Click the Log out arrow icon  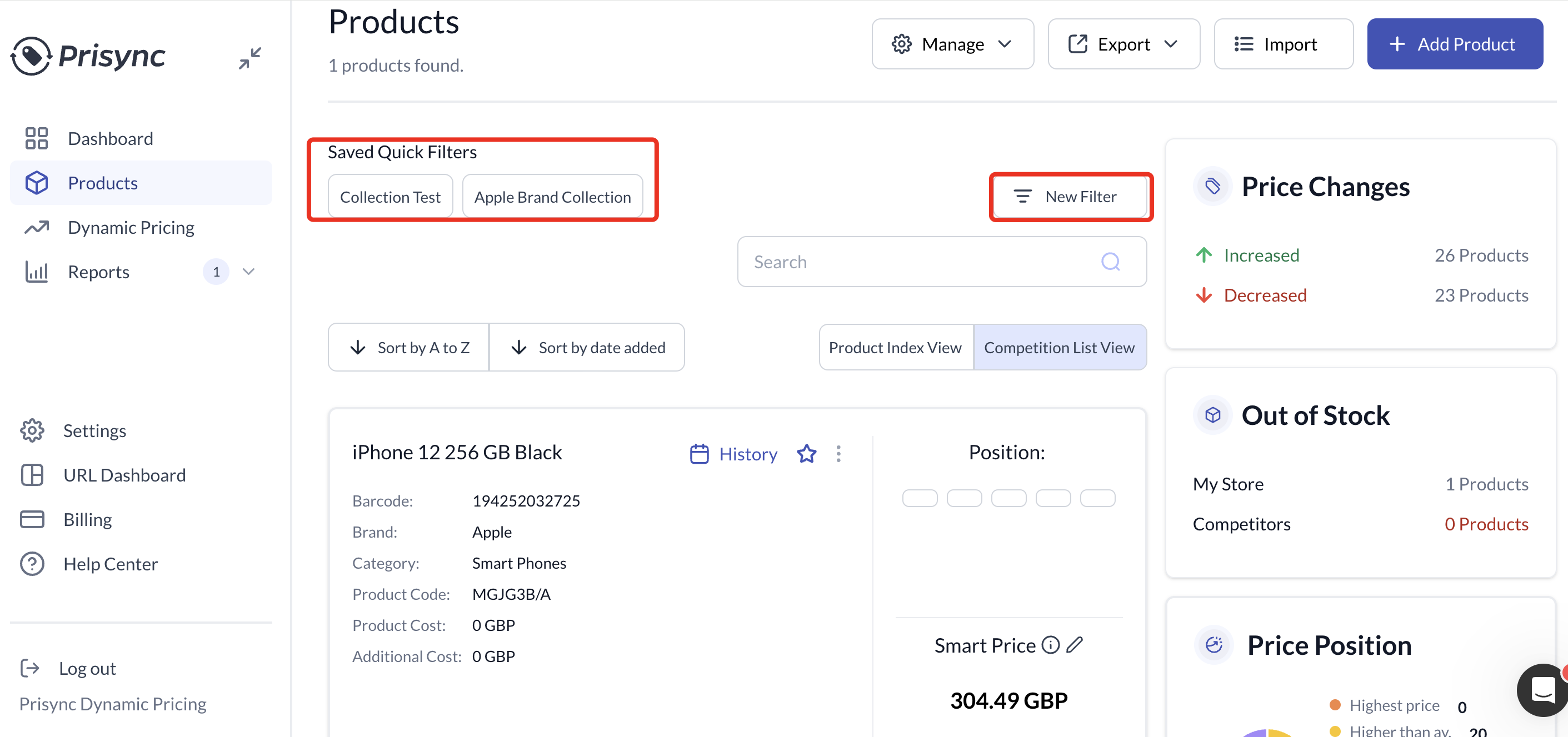tap(30, 668)
